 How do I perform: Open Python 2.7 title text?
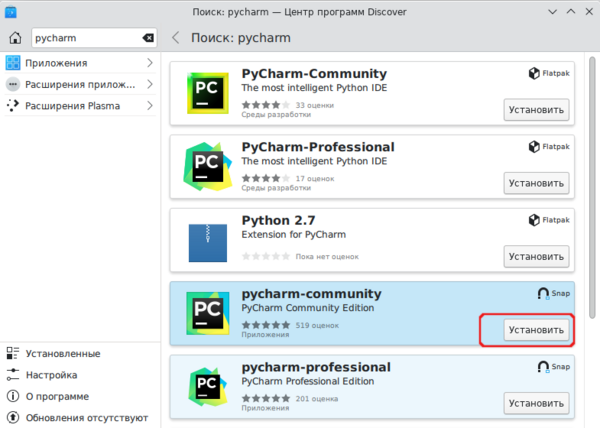279,220
